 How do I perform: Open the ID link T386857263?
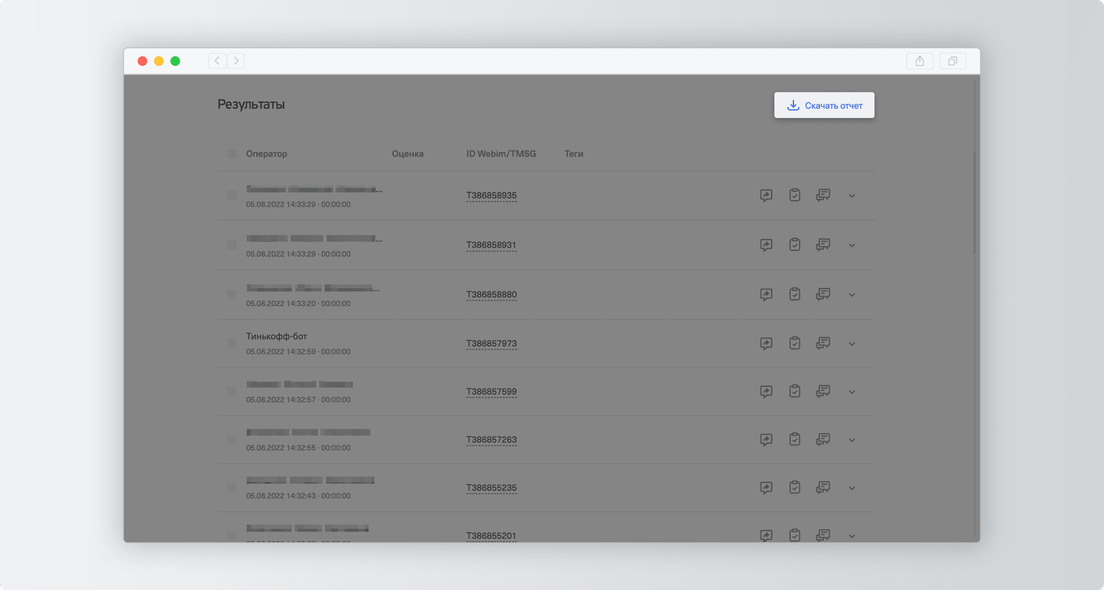(x=491, y=439)
